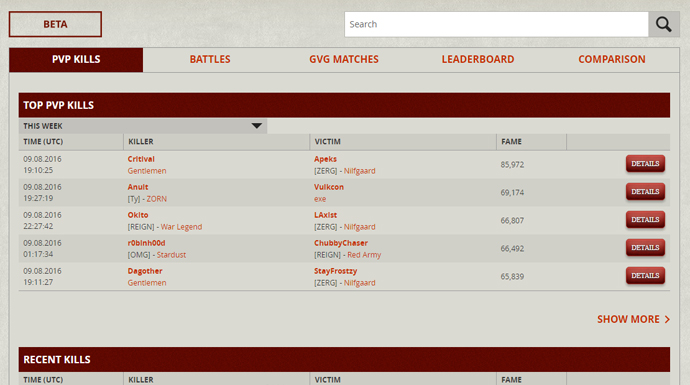The height and width of the screenshot is (385, 690).
Task: Open DETAILS for Anult's kill on Vulkcon
Action: tap(645, 192)
